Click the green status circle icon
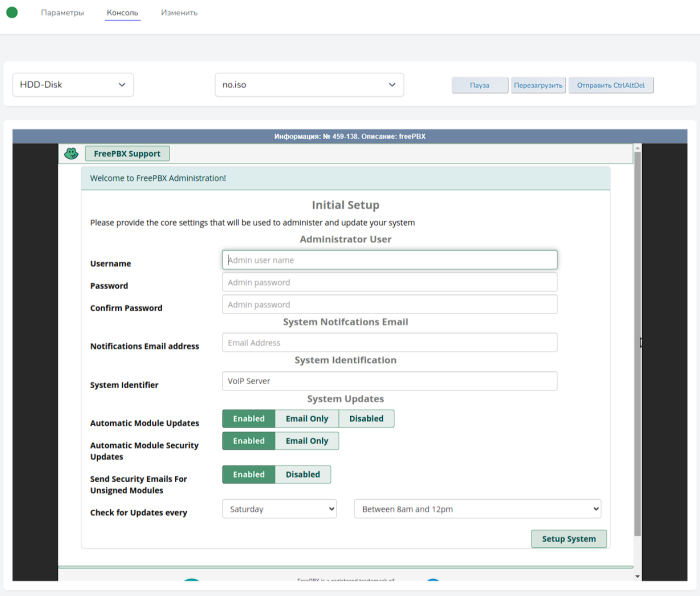This screenshot has width=700, height=596. (x=12, y=13)
